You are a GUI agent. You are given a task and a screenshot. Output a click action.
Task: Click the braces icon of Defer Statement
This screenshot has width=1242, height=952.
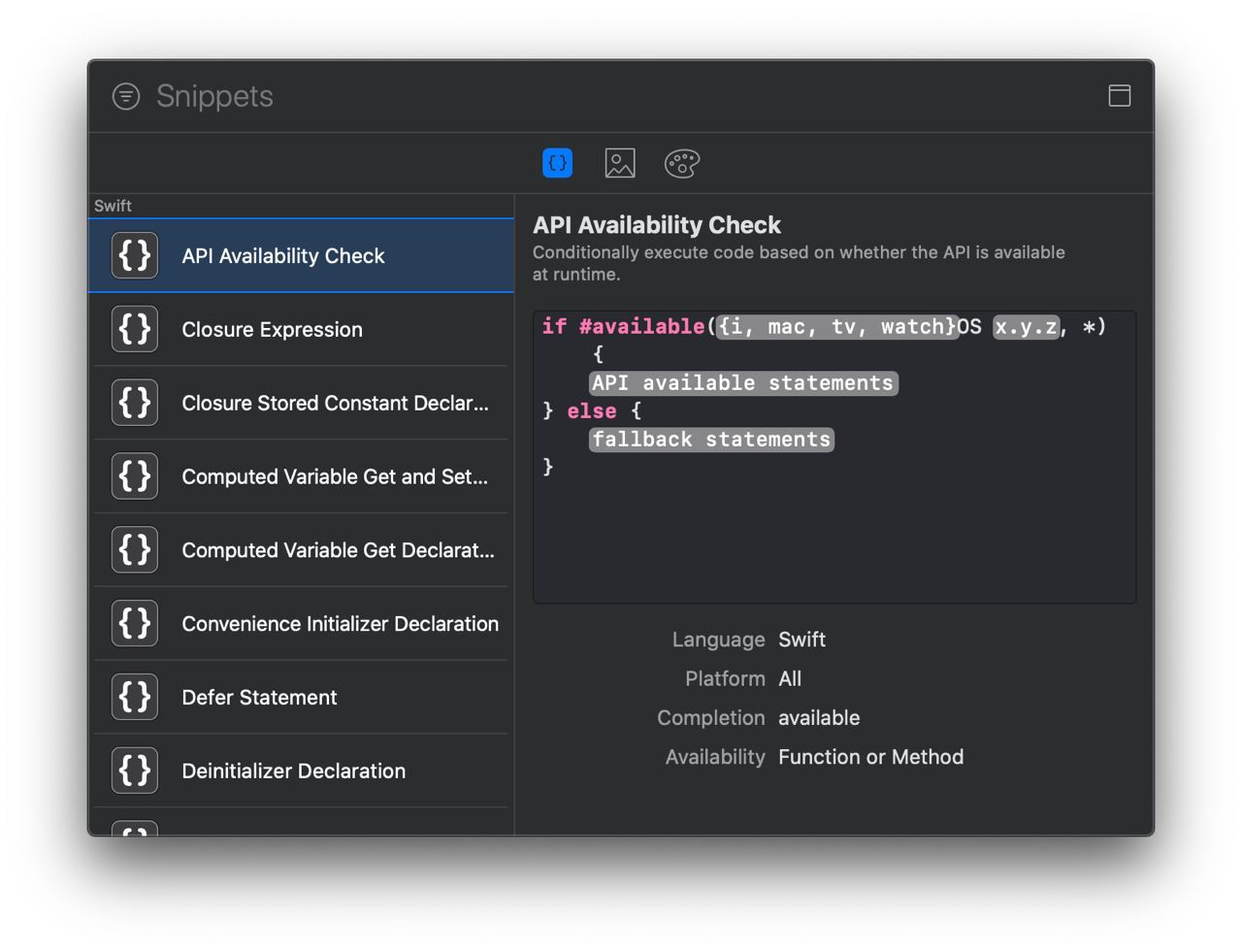[135, 697]
